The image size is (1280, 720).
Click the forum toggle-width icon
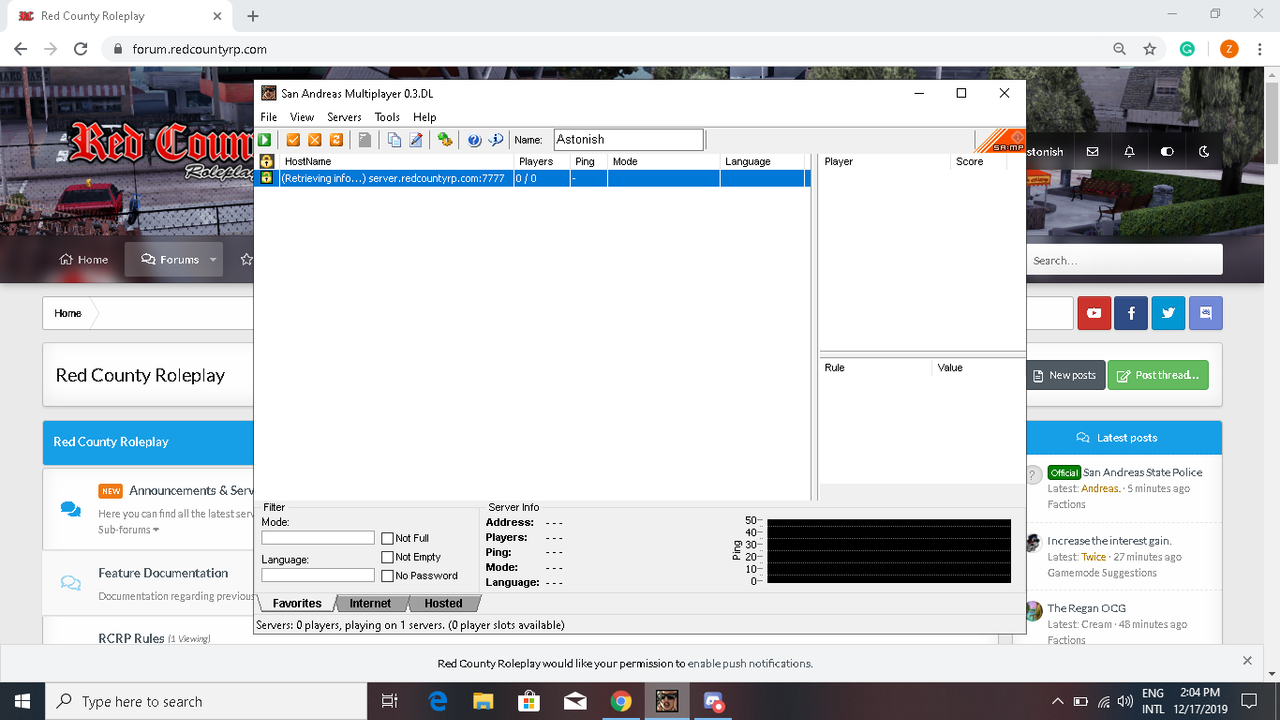coord(1167,152)
